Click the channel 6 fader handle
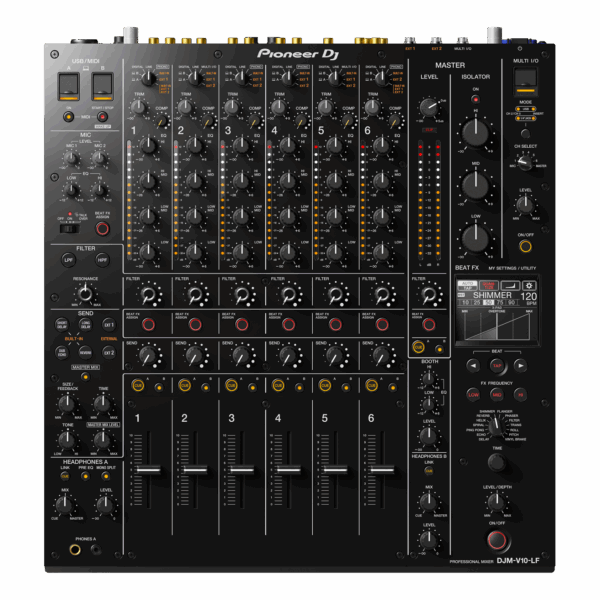Screen dimensions: 600x600 [382, 470]
